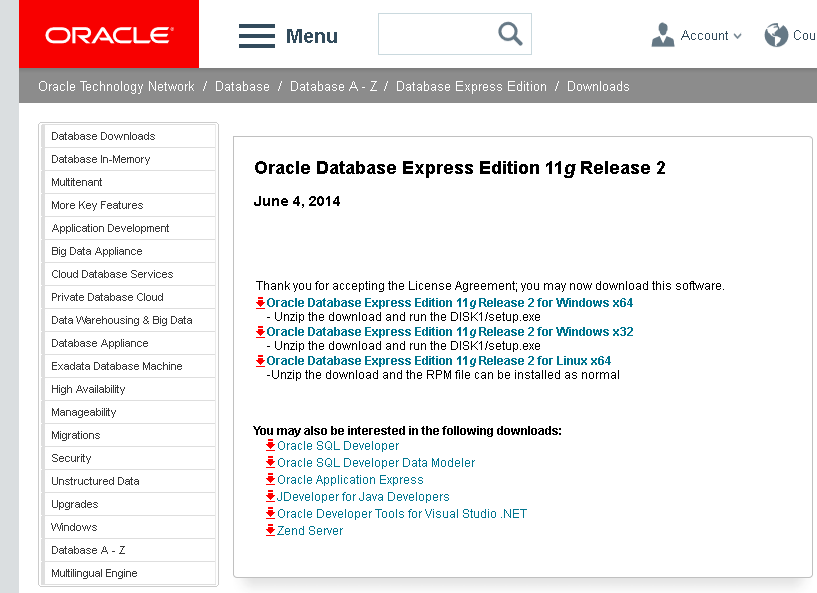Download Express Edition 11g for Linux x64
The width and height of the screenshot is (817, 593).
(x=439, y=361)
